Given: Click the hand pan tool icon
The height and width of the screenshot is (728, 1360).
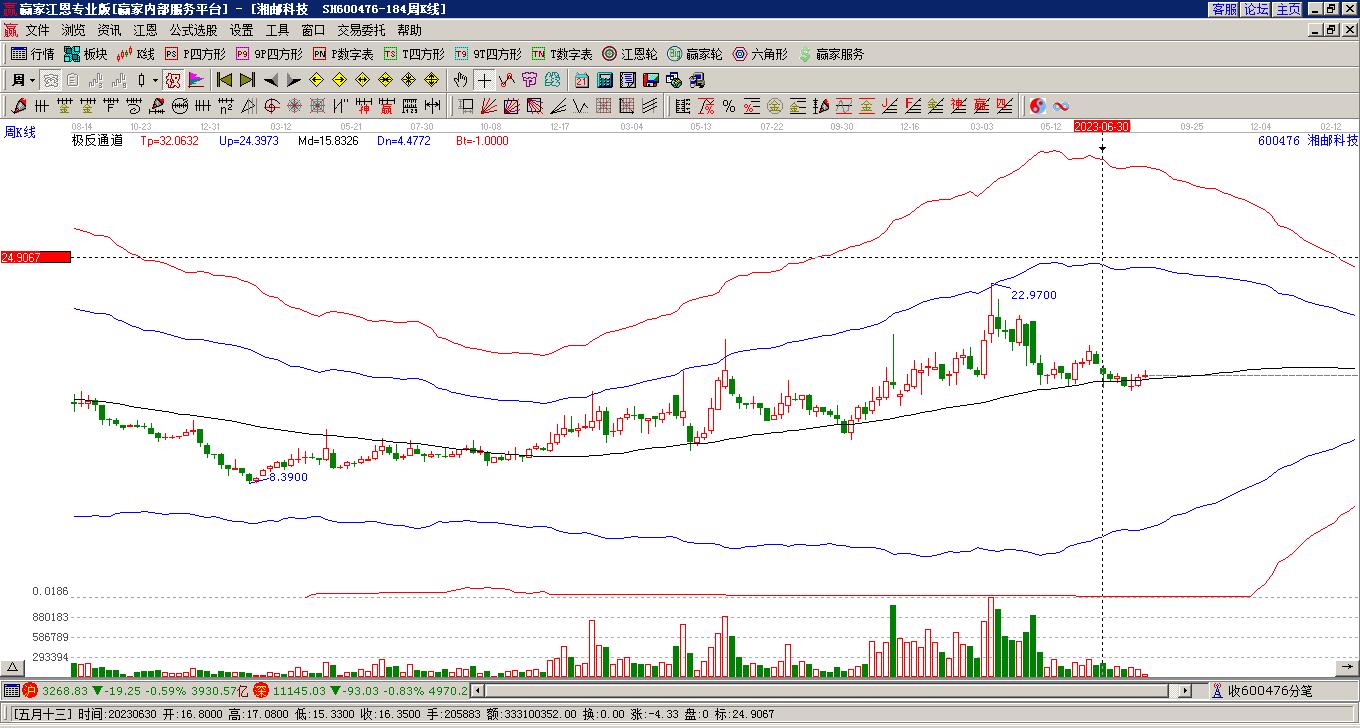Looking at the screenshot, I should pos(460,80).
